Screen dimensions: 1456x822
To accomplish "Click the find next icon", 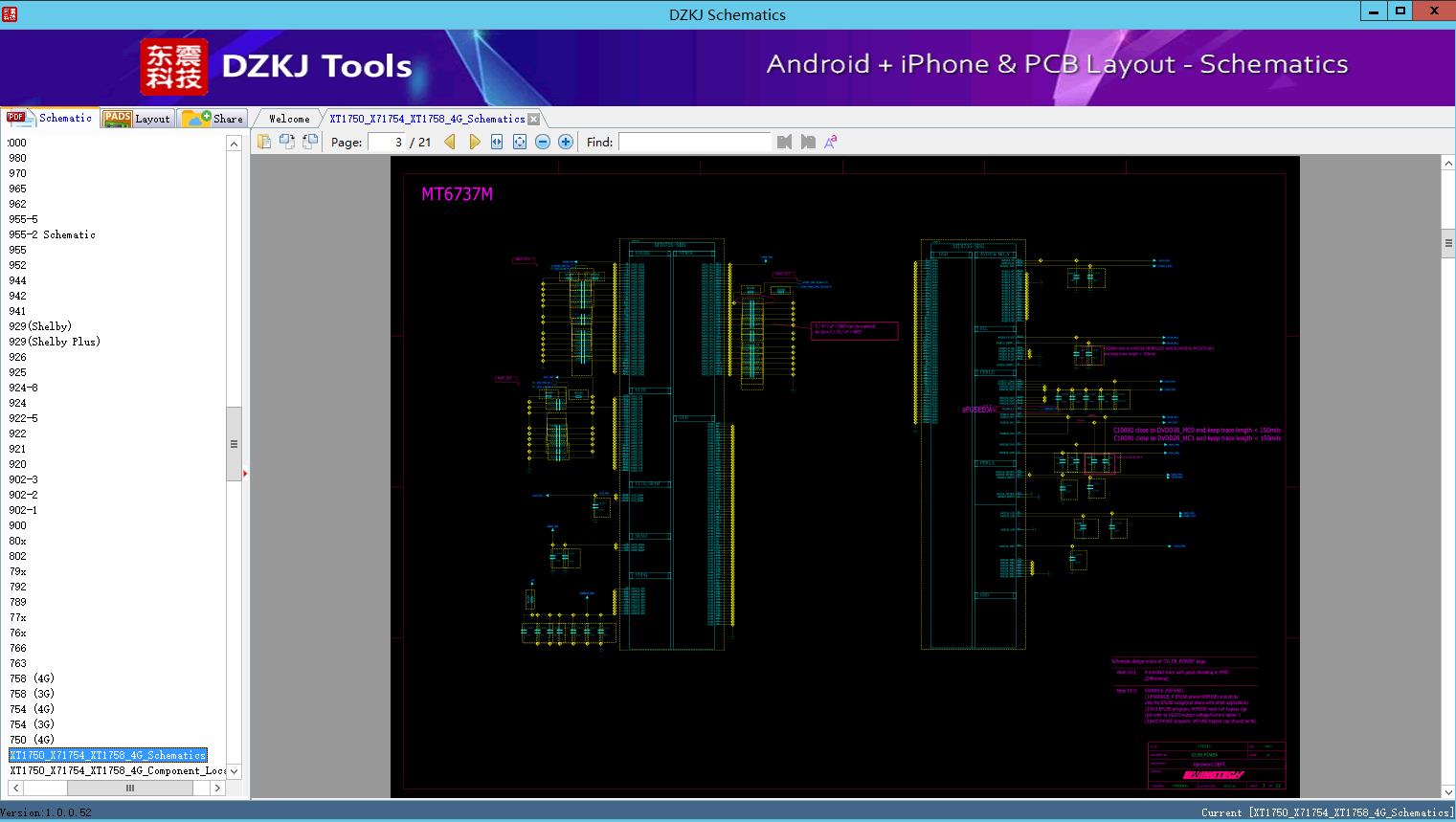I will point(808,142).
